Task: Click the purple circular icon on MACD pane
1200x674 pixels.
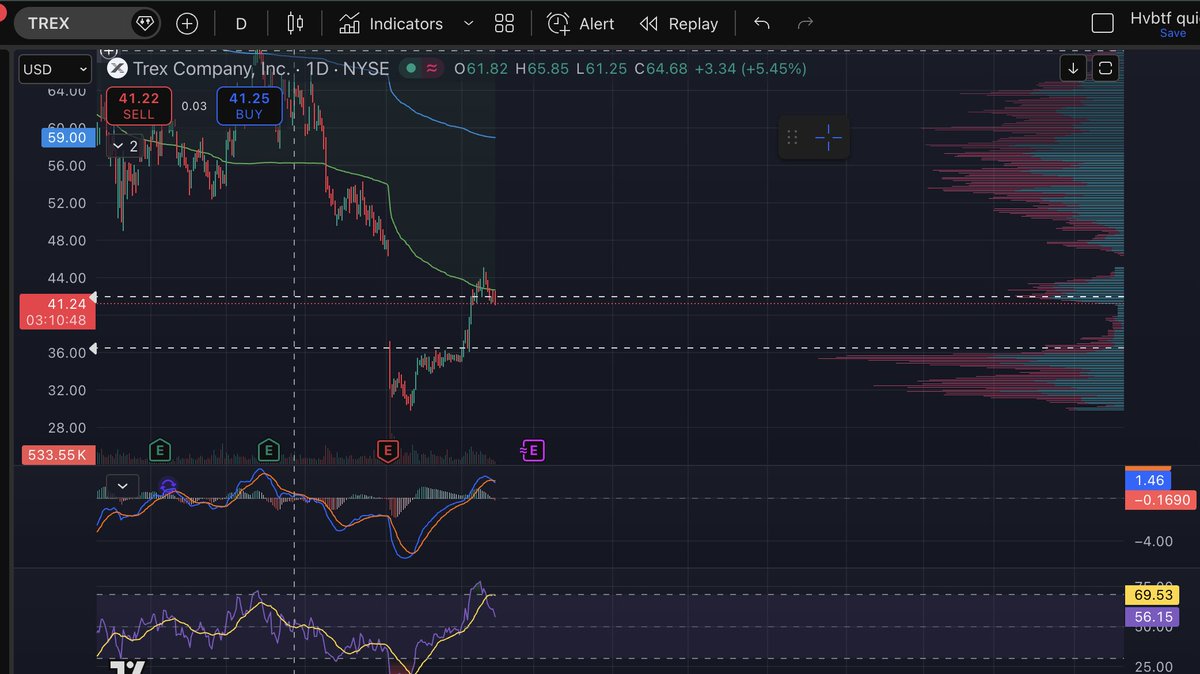Action: pyautogui.click(x=168, y=487)
